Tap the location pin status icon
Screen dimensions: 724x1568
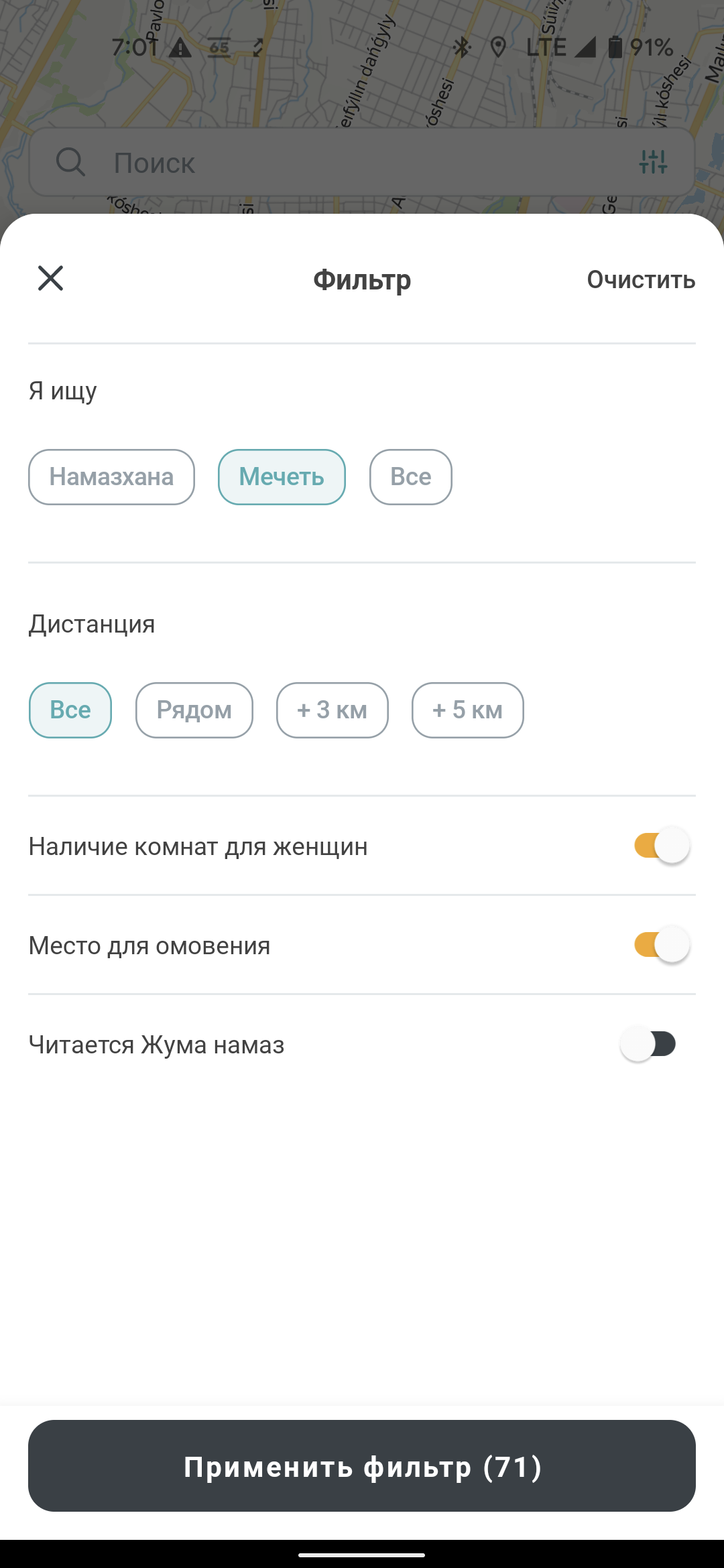[498, 47]
